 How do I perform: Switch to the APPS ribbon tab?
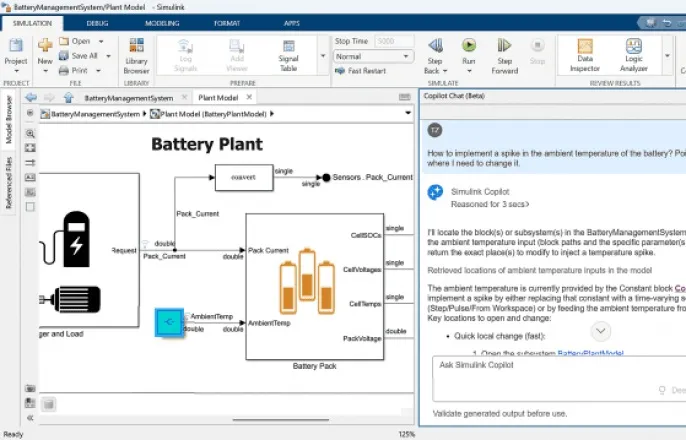pos(291,23)
